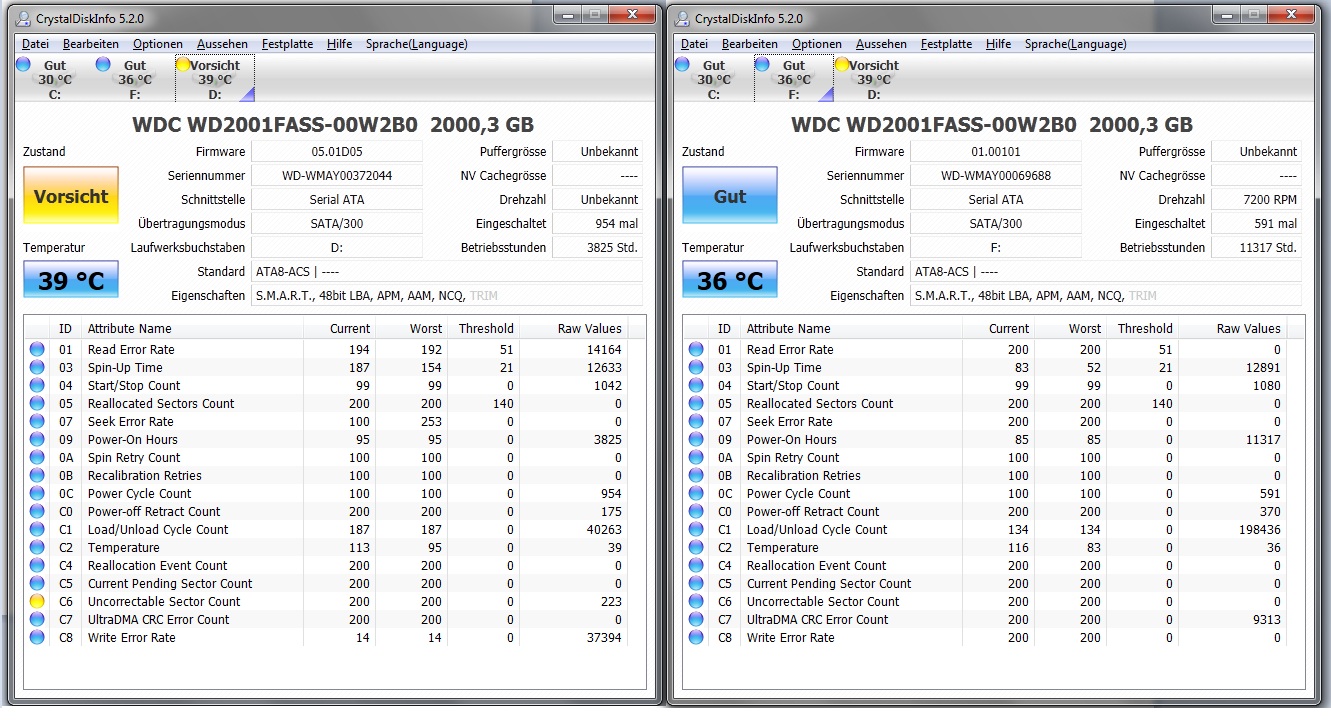The image size is (1331, 720).
Task: Click Eingeschaltet field showing 954 mal
Action: [x=597, y=223]
